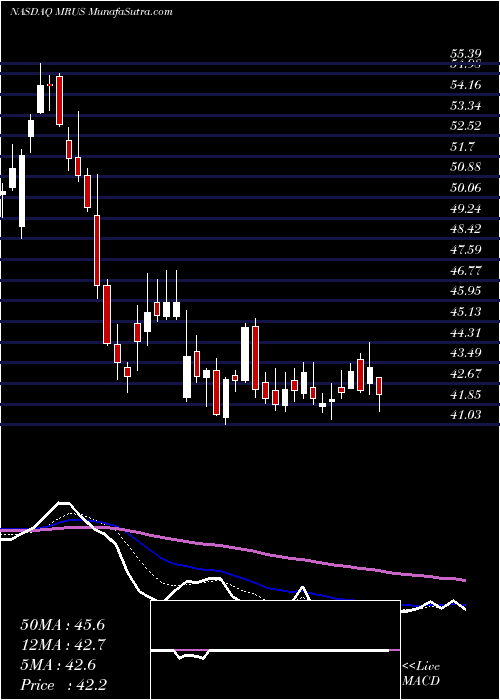Click the MACD inset panel
This screenshot has height=700, width=500.
pos(275,650)
